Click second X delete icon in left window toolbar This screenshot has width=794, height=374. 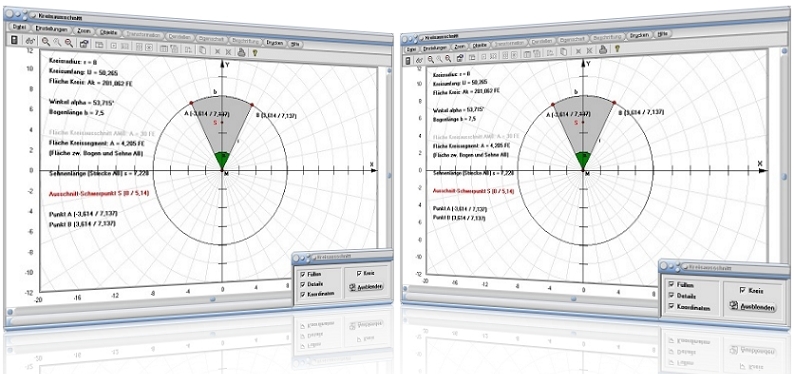(229, 52)
